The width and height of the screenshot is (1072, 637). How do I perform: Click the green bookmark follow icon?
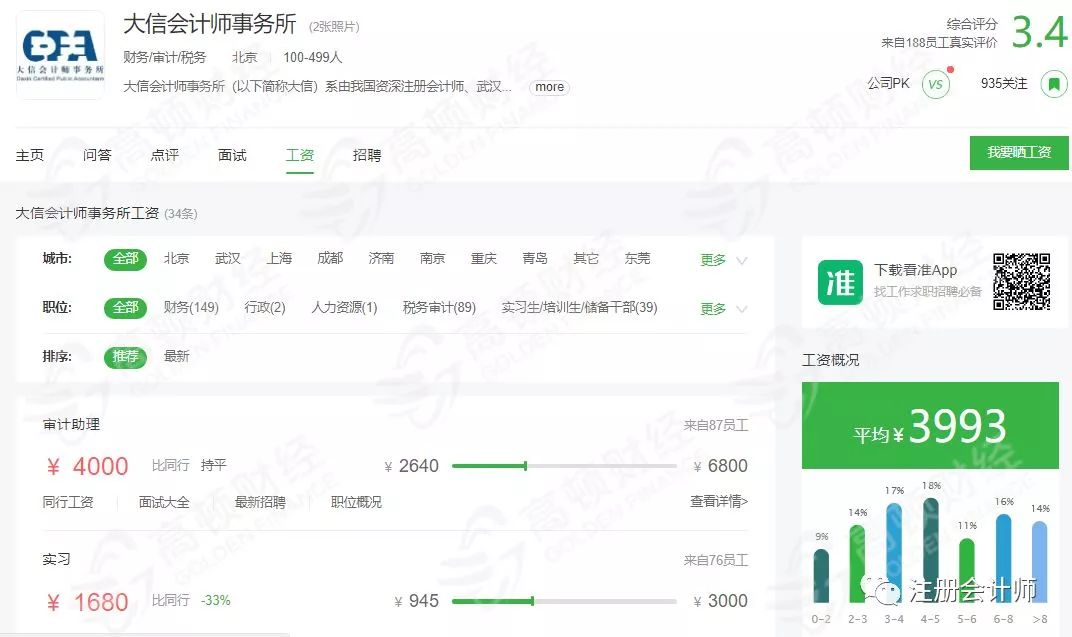pyautogui.click(x=1054, y=84)
